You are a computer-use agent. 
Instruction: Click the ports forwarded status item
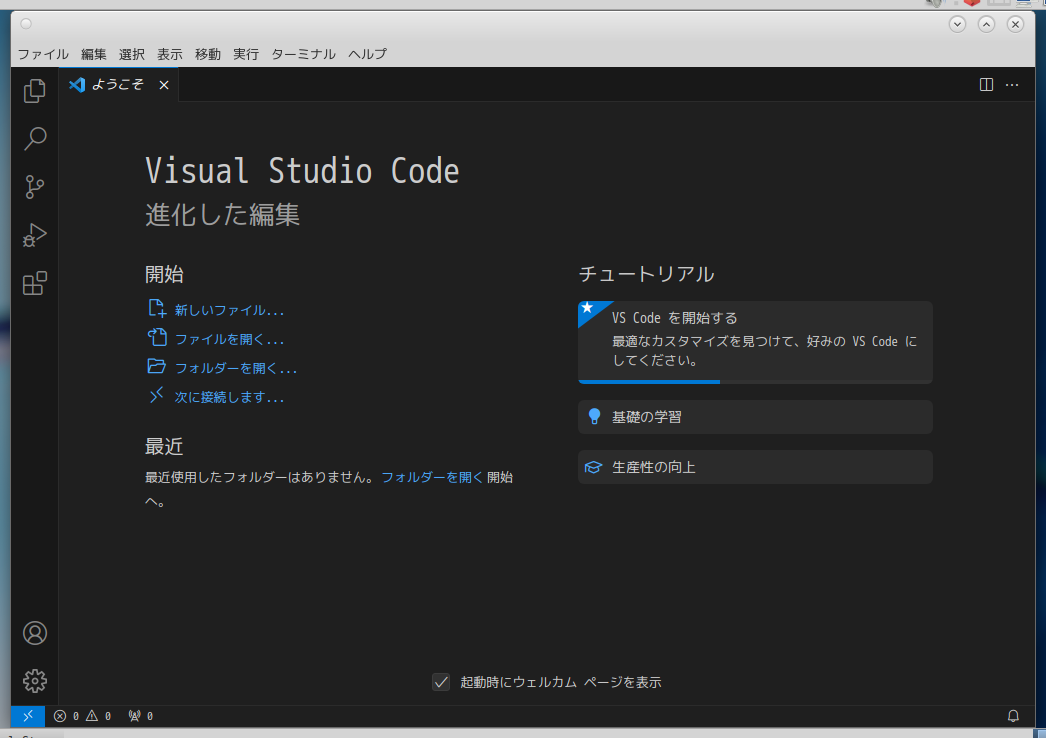coord(141,716)
